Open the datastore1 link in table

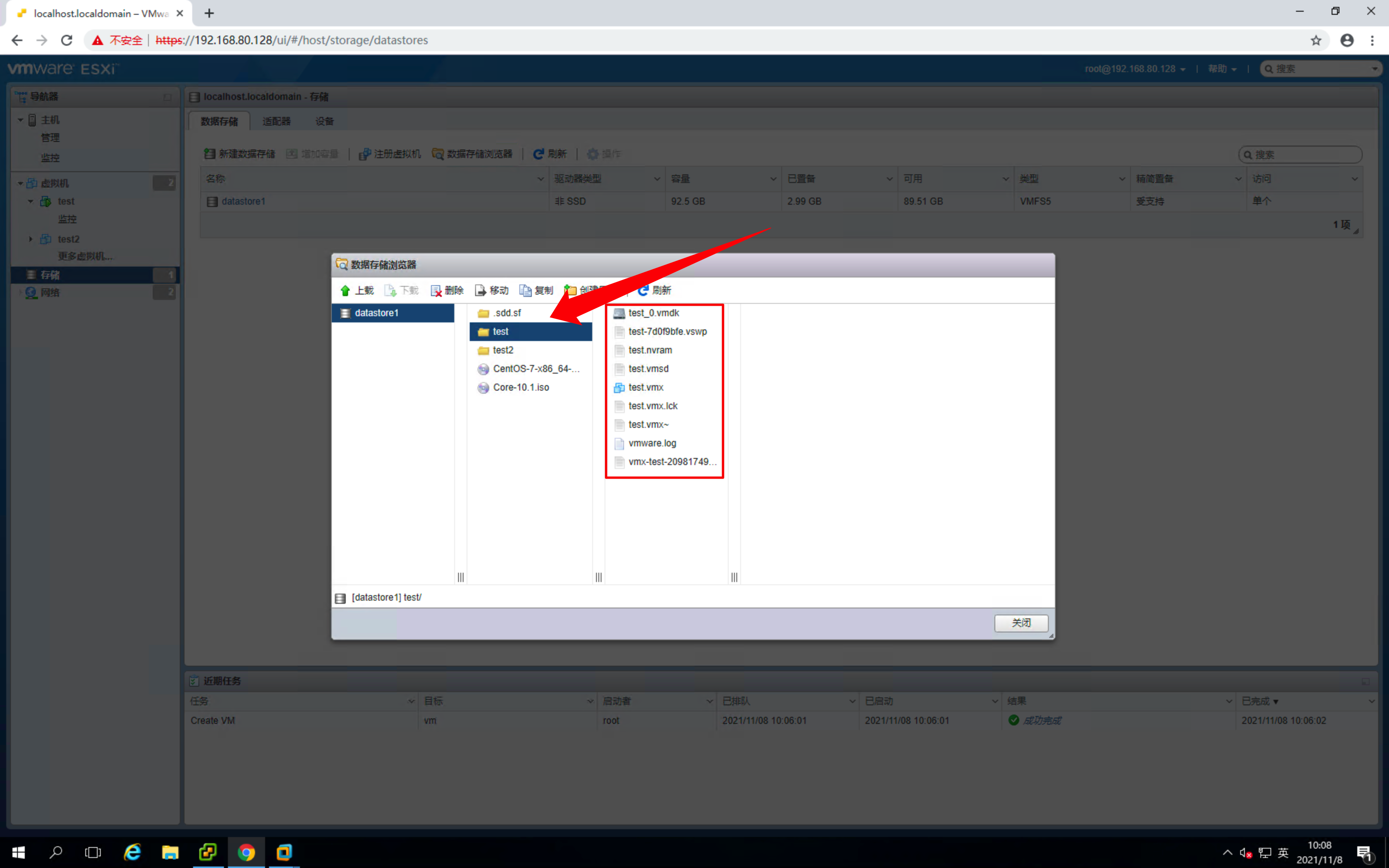pos(243,201)
